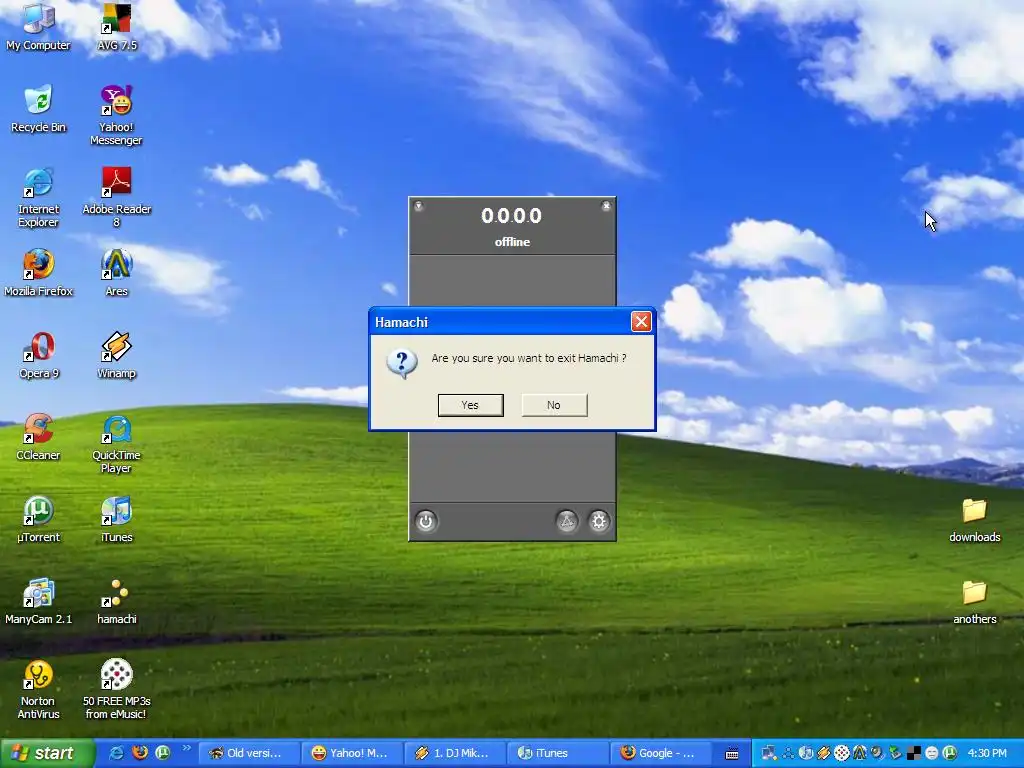Select Mozilla Firefox desktop shortcut
Screen dimensions: 1024x768
[39, 273]
